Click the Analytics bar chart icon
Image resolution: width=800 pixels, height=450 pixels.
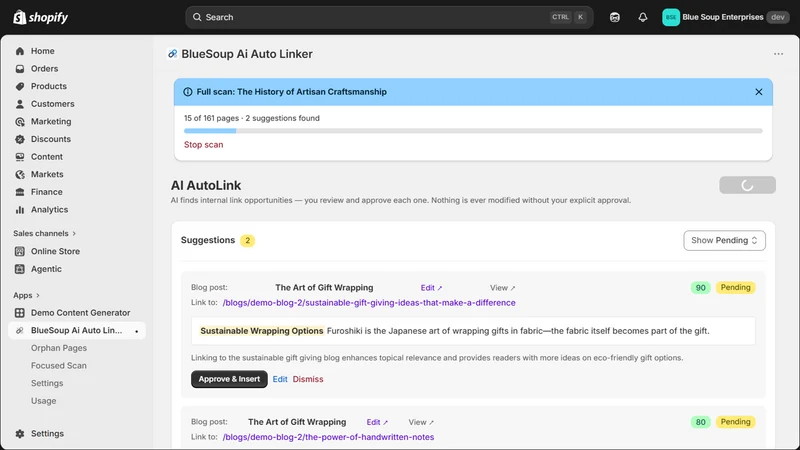(x=20, y=210)
